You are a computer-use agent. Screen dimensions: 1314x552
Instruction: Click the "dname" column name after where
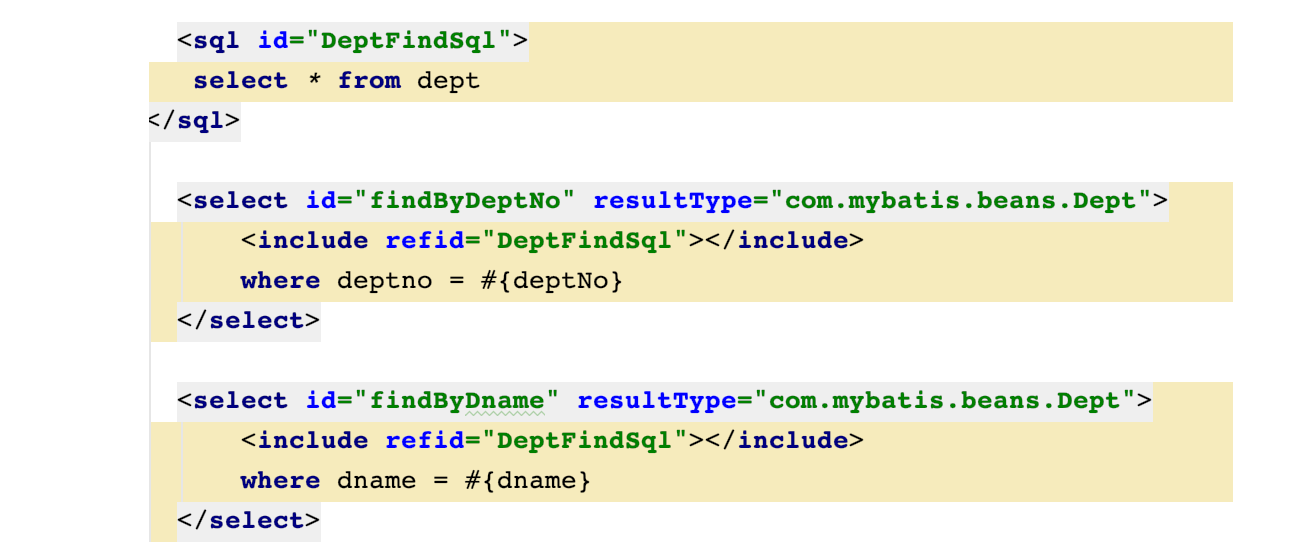376,481
